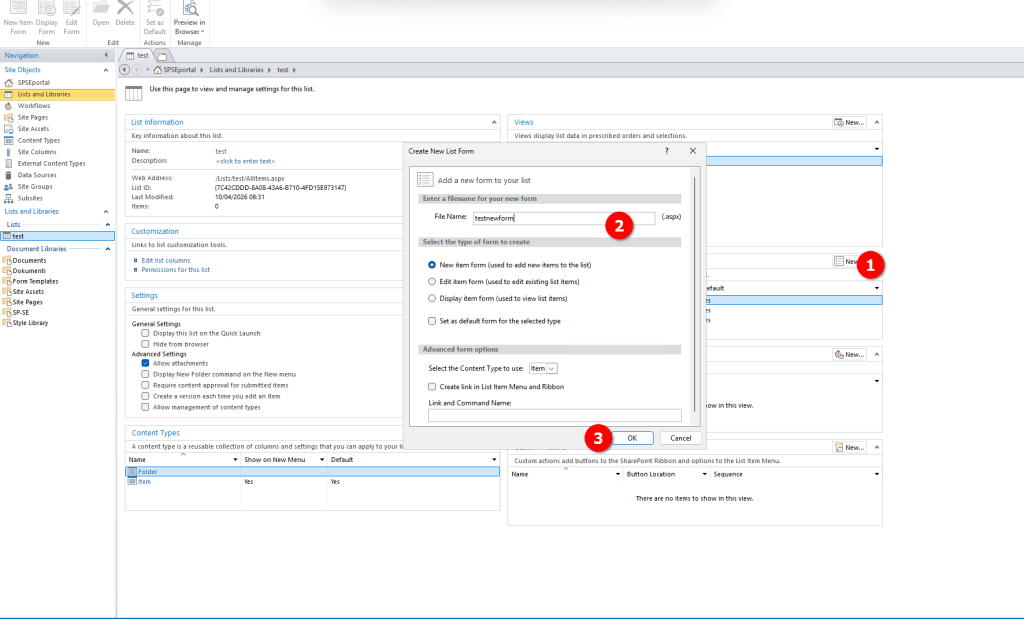
Task: Open the Form Templates document library
Action: pyautogui.click(x=34, y=281)
